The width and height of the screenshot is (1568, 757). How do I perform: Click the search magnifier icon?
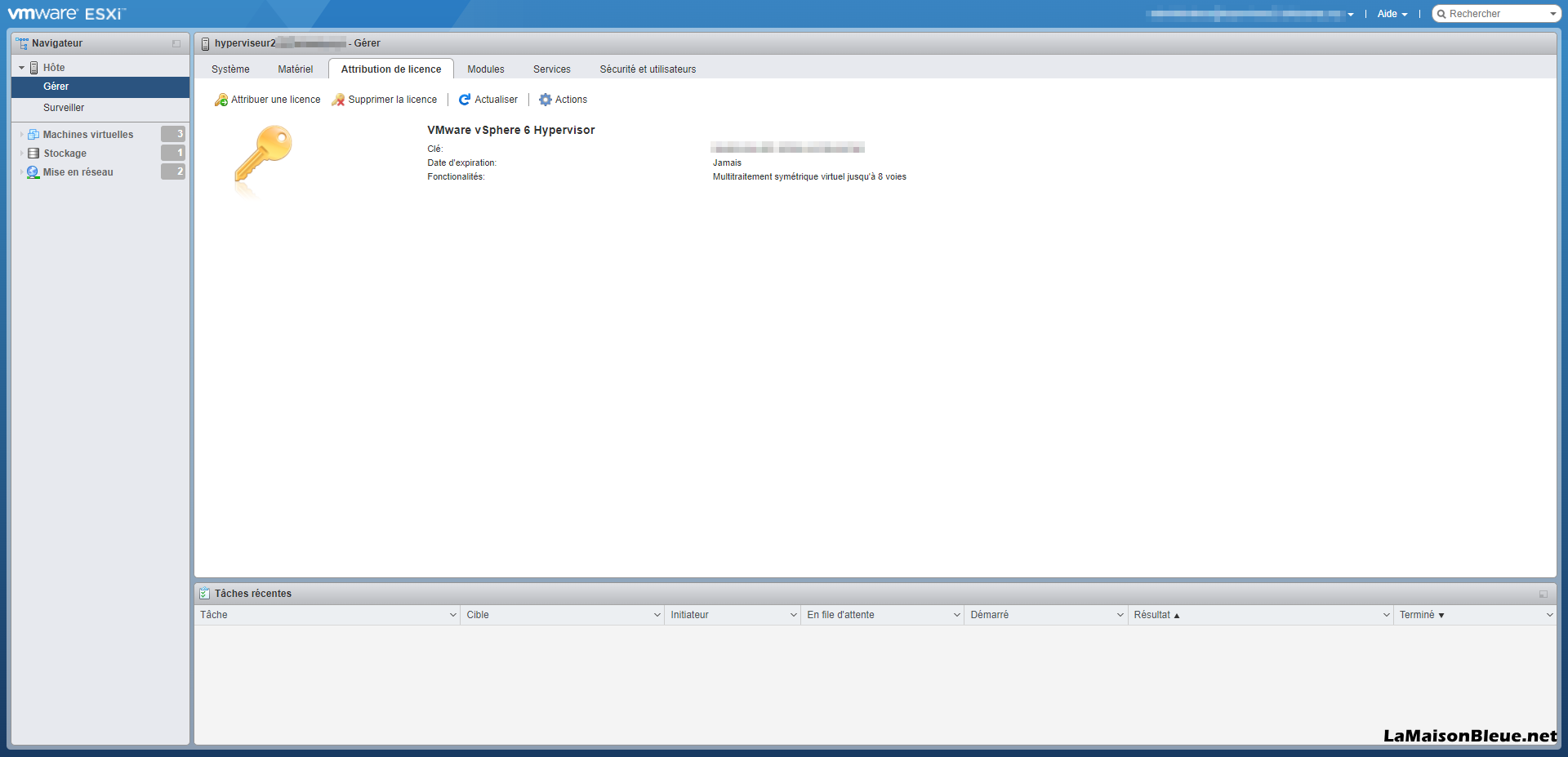[x=1442, y=14]
